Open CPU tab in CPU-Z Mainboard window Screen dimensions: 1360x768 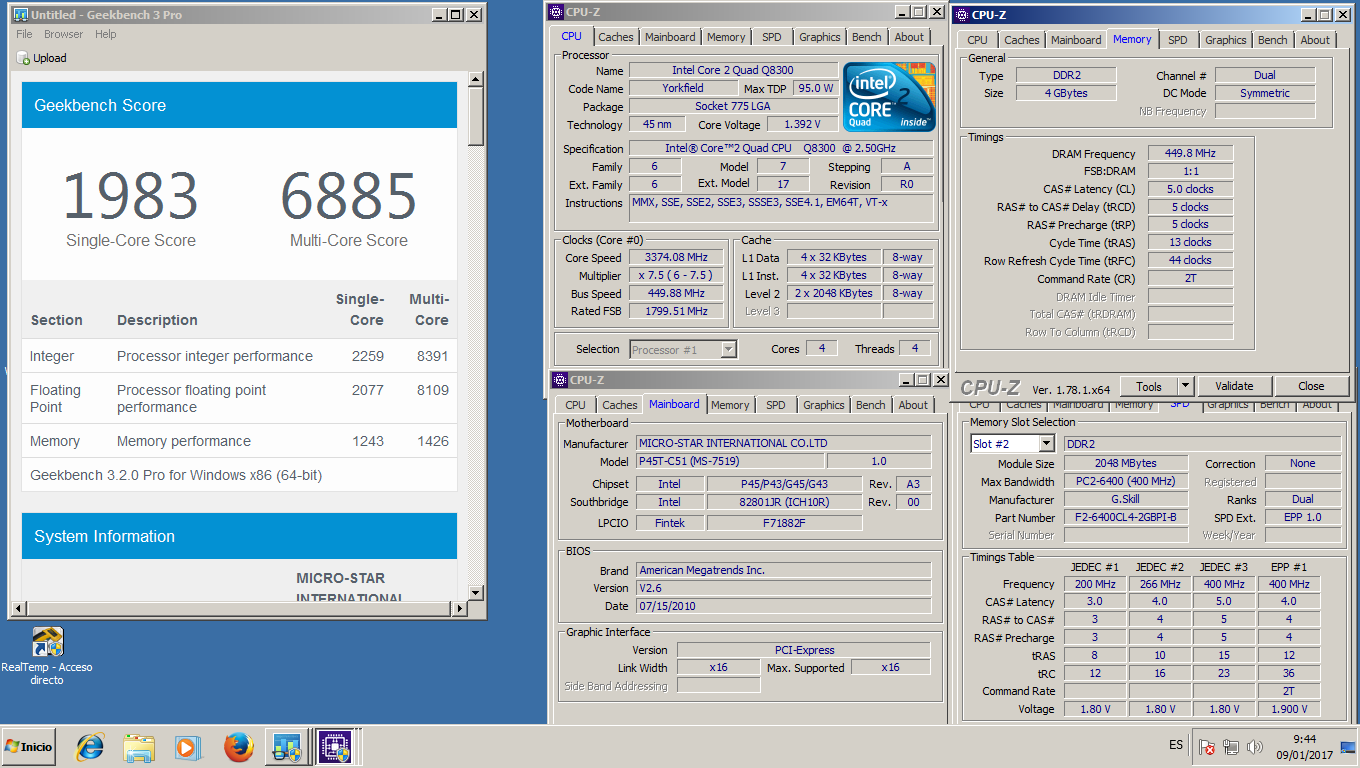click(576, 405)
